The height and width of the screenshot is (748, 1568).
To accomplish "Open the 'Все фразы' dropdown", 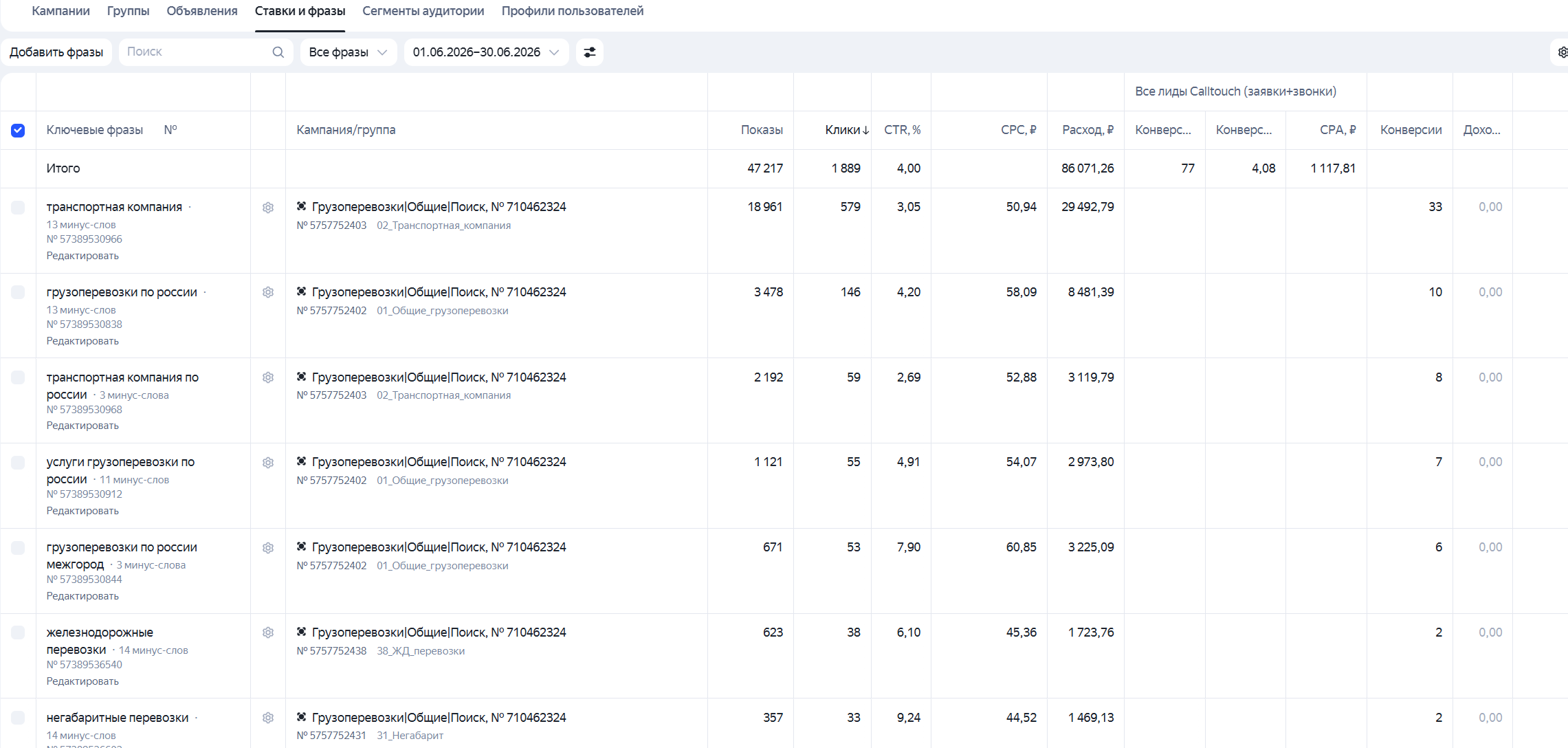I will 349,52.
